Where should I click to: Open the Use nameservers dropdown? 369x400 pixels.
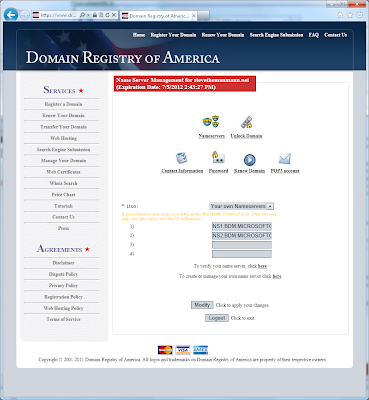coord(242,206)
